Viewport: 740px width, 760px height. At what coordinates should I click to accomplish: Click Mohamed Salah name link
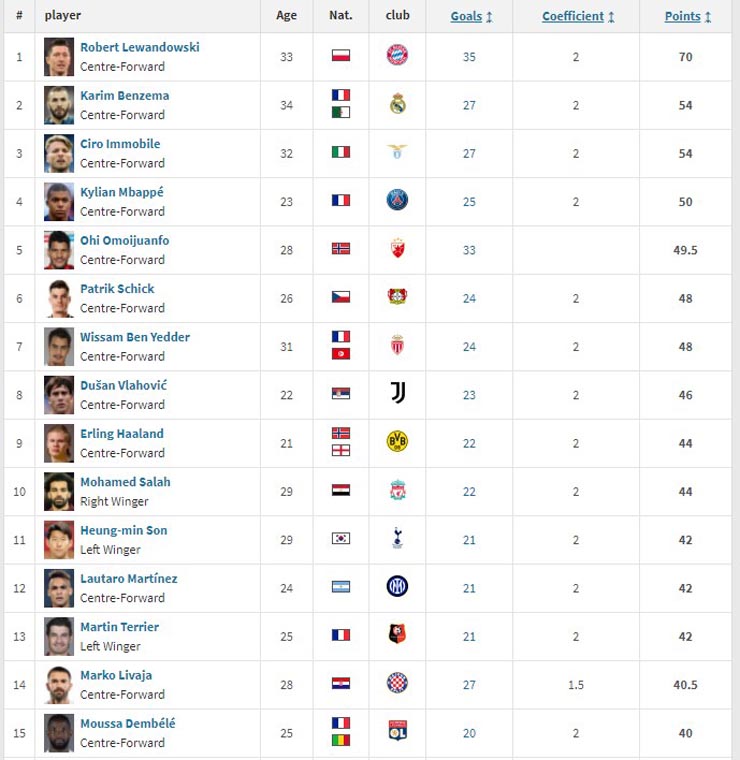[125, 482]
